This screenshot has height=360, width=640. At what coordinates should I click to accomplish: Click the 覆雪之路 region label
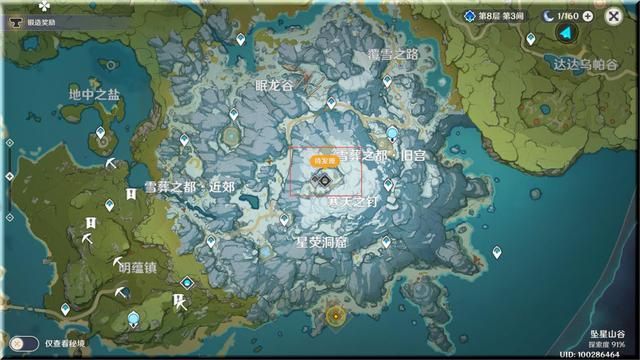393,55
